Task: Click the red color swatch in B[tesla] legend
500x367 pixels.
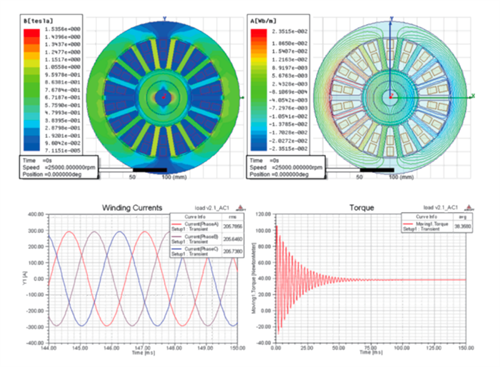Action: tap(32, 33)
